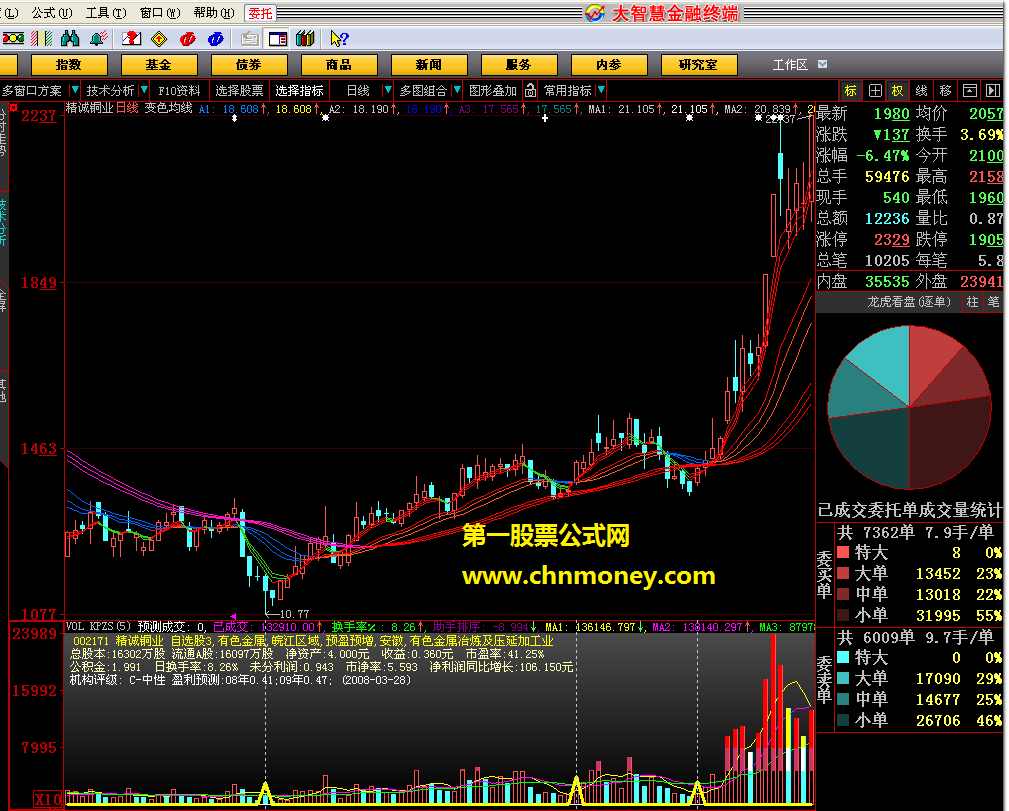
Task: Expand the 常用指标 dropdown arrow
Action: (x=601, y=90)
